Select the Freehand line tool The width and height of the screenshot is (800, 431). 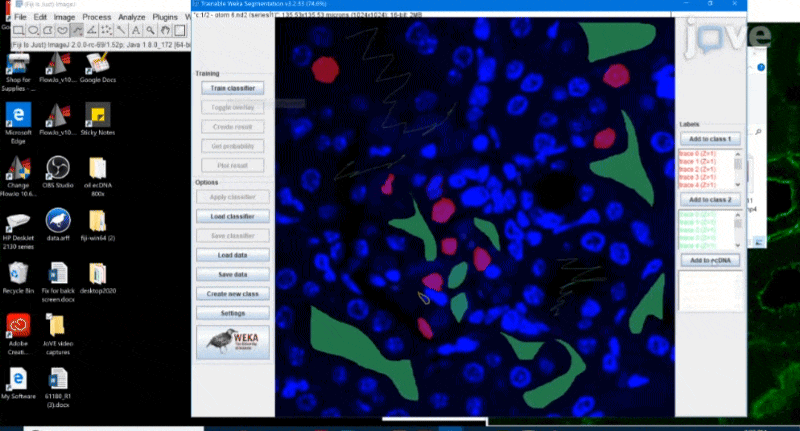tap(78, 30)
